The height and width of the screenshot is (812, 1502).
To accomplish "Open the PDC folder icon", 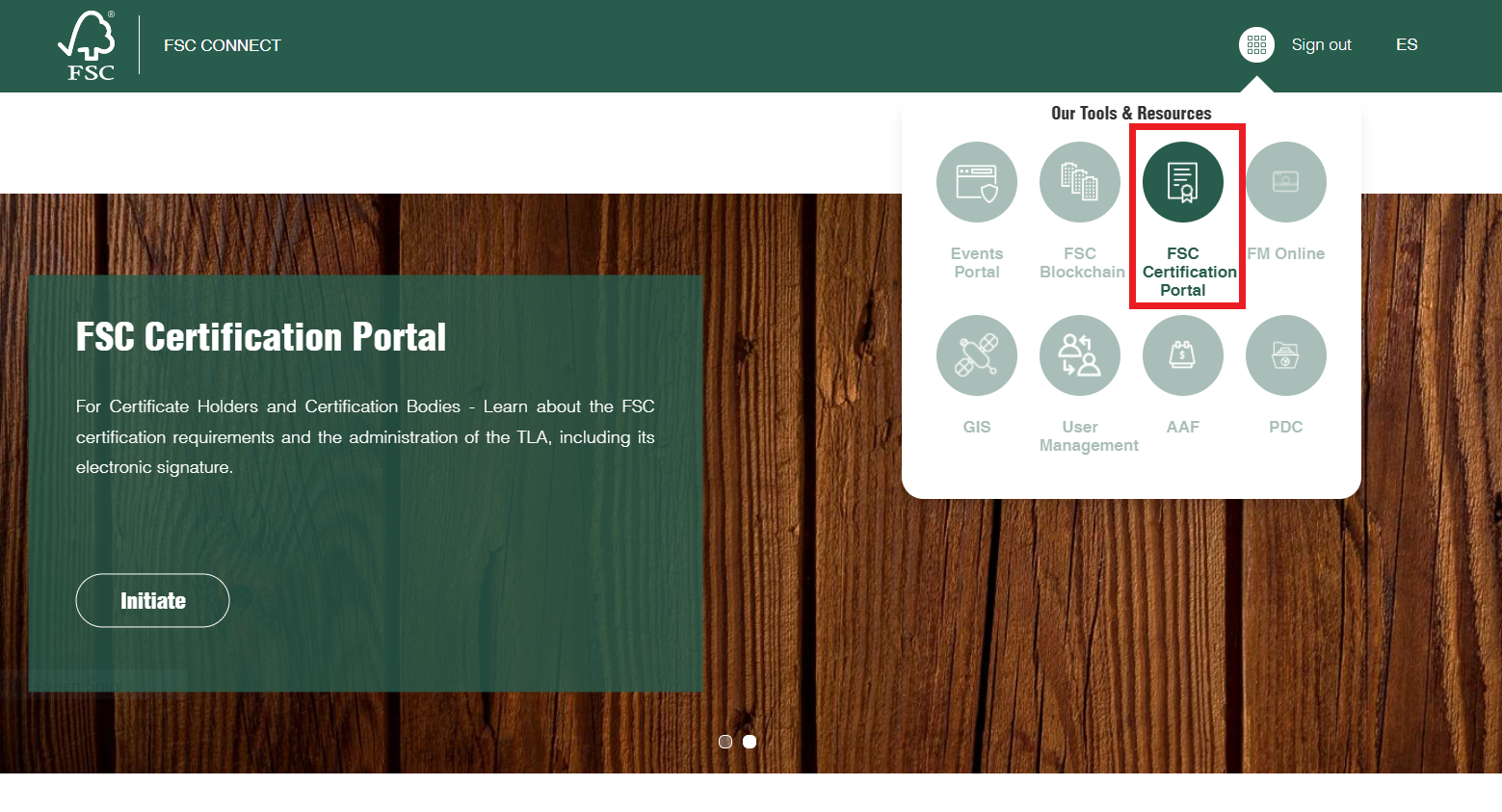I will pos(1285,355).
